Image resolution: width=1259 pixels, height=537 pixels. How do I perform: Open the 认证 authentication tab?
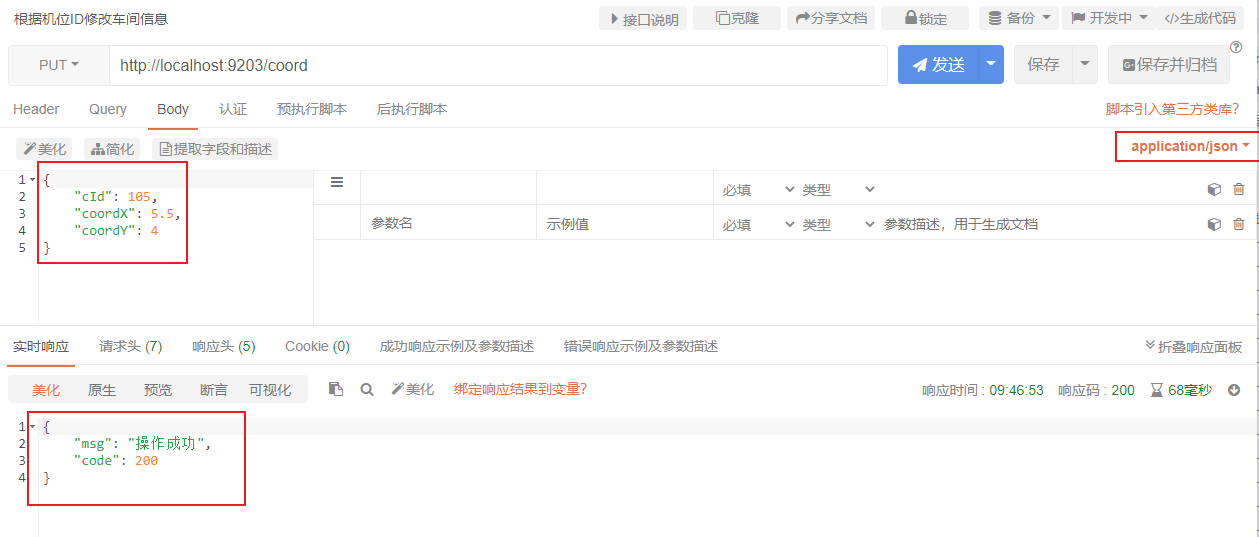point(233,109)
